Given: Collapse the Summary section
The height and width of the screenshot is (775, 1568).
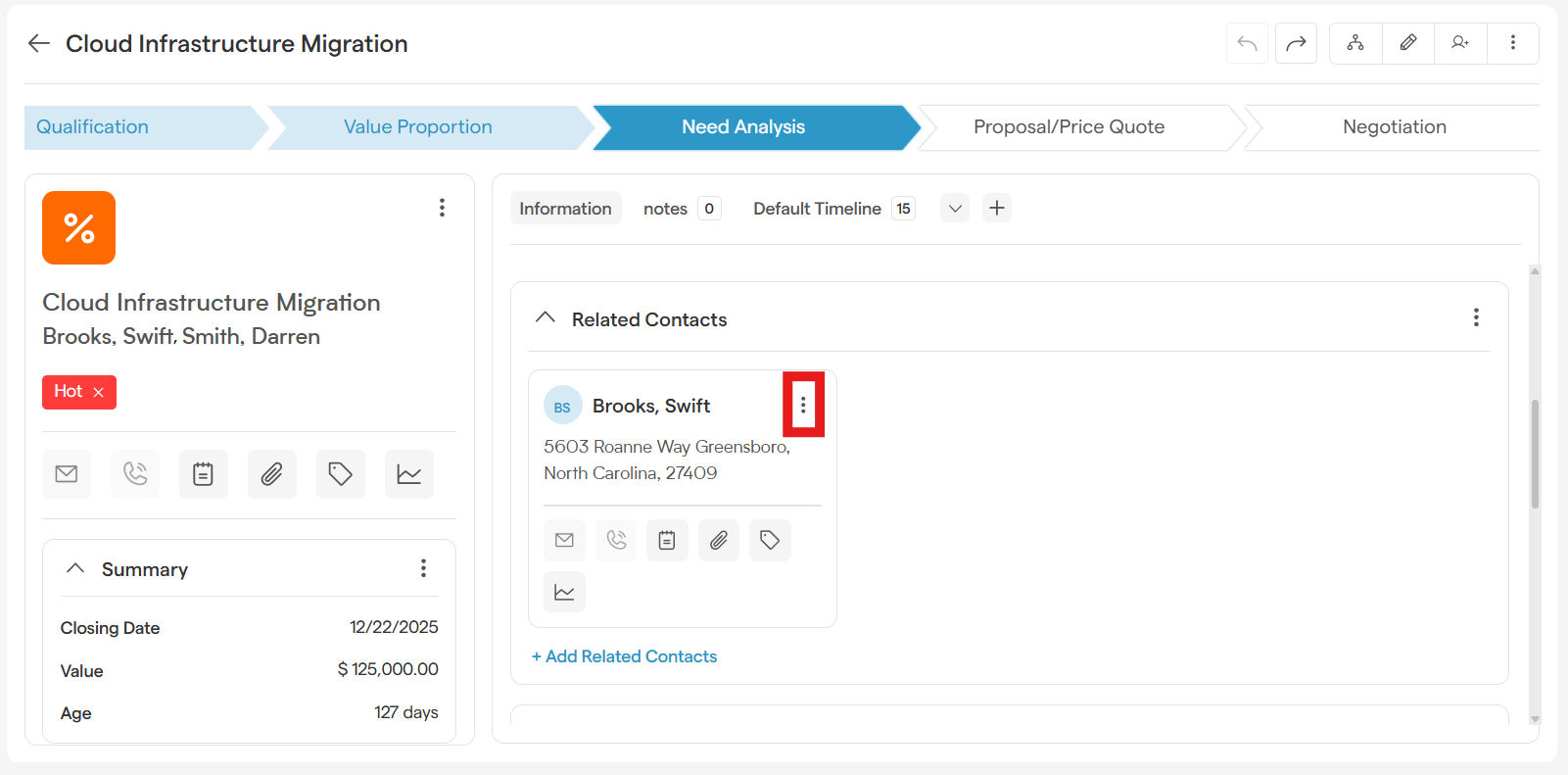Looking at the screenshot, I should [x=75, y=569].
